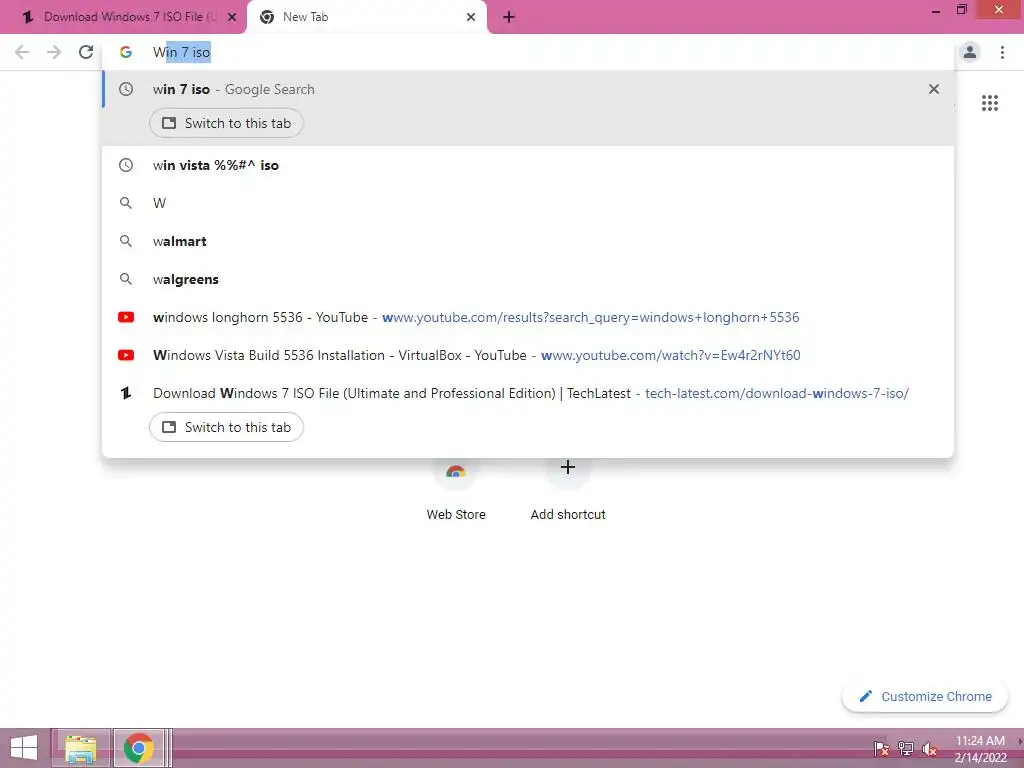Click magnifier icon beside W suggestion
Screen dimensions: 1024x768
126,203
